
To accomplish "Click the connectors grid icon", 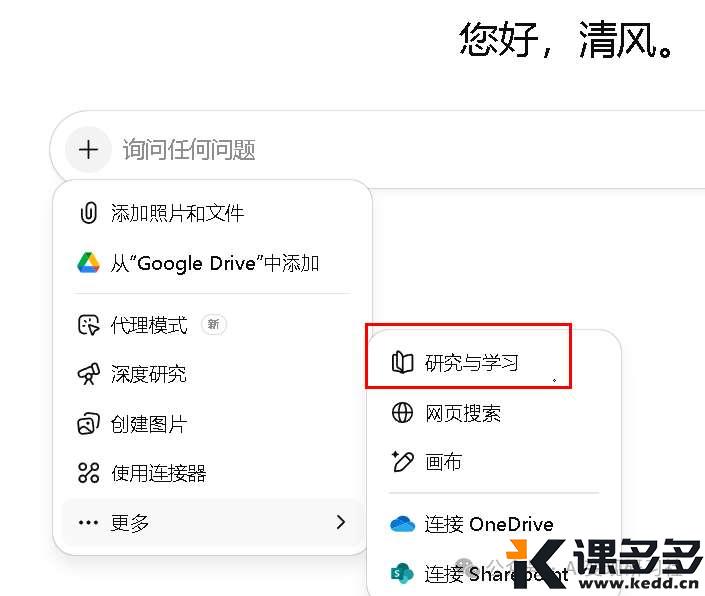I will point(89,473).
